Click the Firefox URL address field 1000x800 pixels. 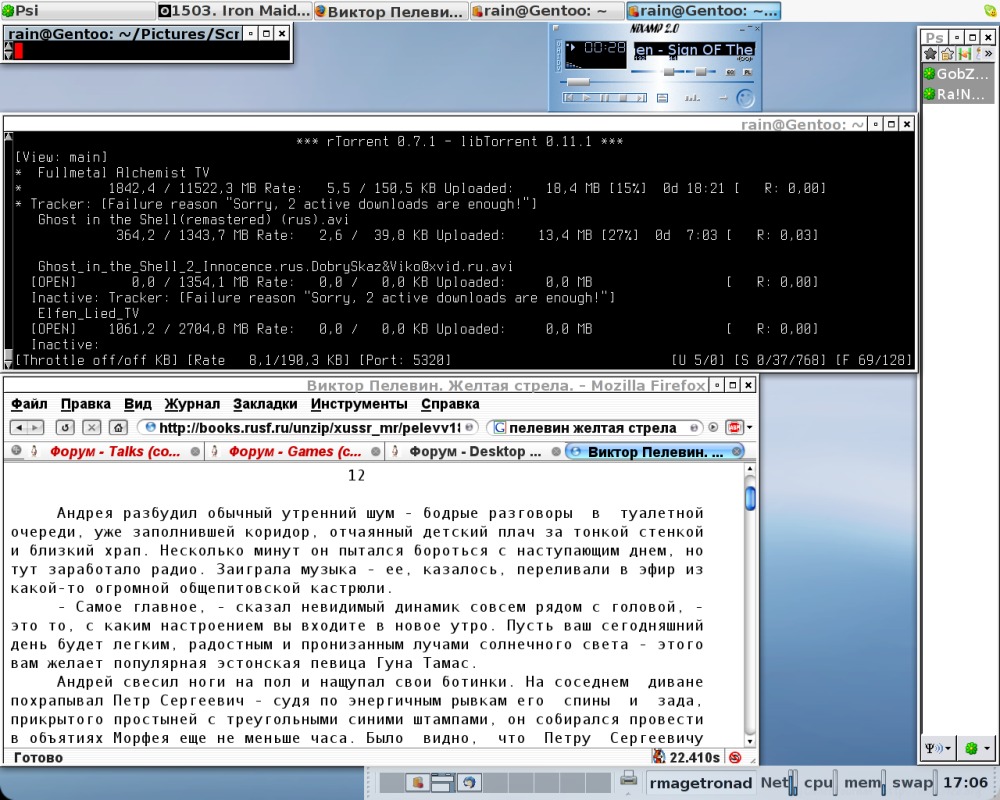coord(307,427)
